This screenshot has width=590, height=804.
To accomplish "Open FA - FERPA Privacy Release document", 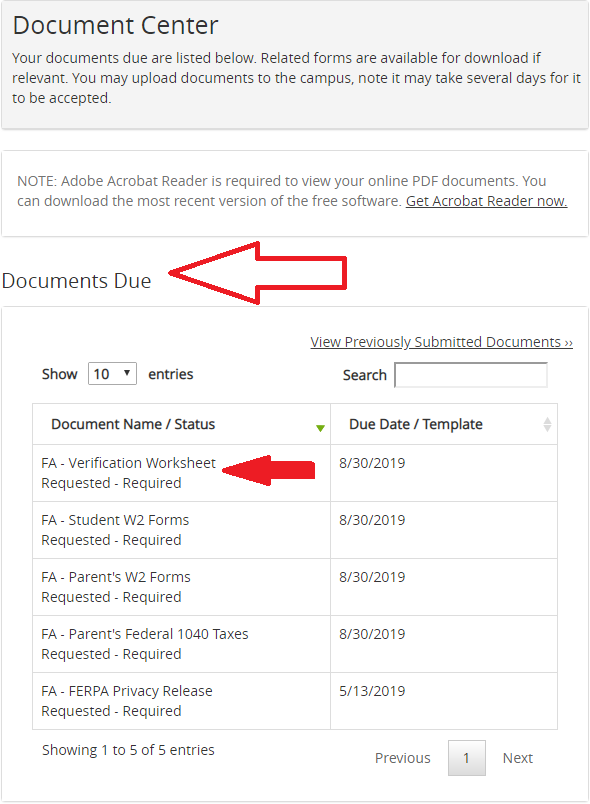I will pyautogui.click(x=127, y=691).
